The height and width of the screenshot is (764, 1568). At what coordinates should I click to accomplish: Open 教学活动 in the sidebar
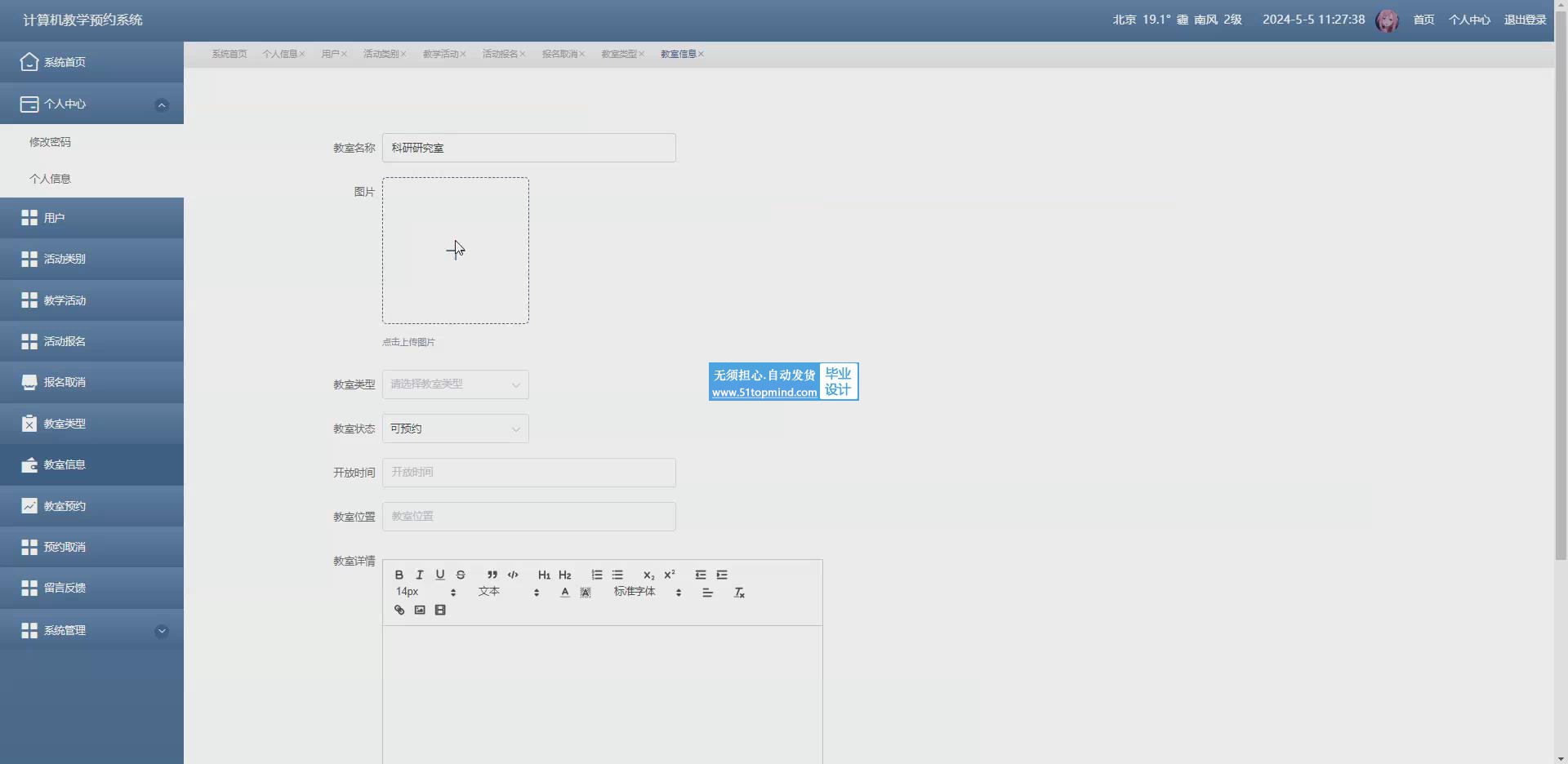tap(91, 300)
